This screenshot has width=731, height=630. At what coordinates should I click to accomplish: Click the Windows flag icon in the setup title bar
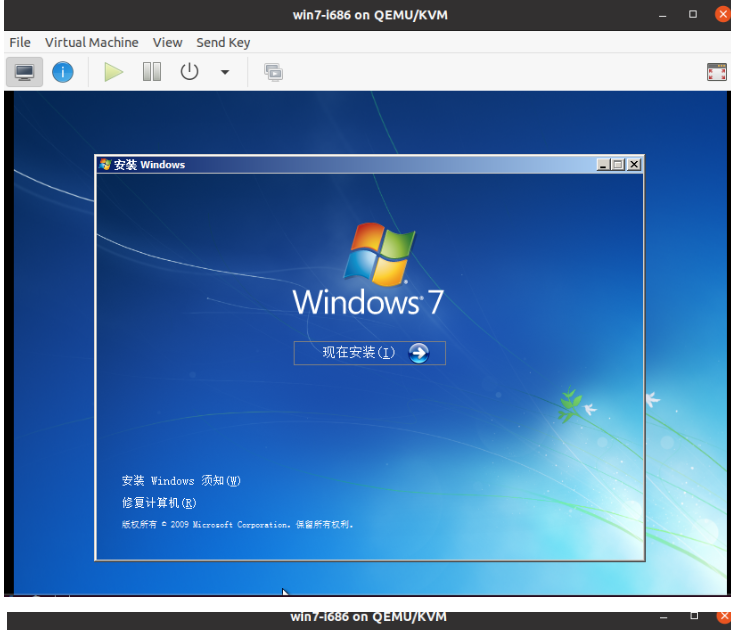105,164
